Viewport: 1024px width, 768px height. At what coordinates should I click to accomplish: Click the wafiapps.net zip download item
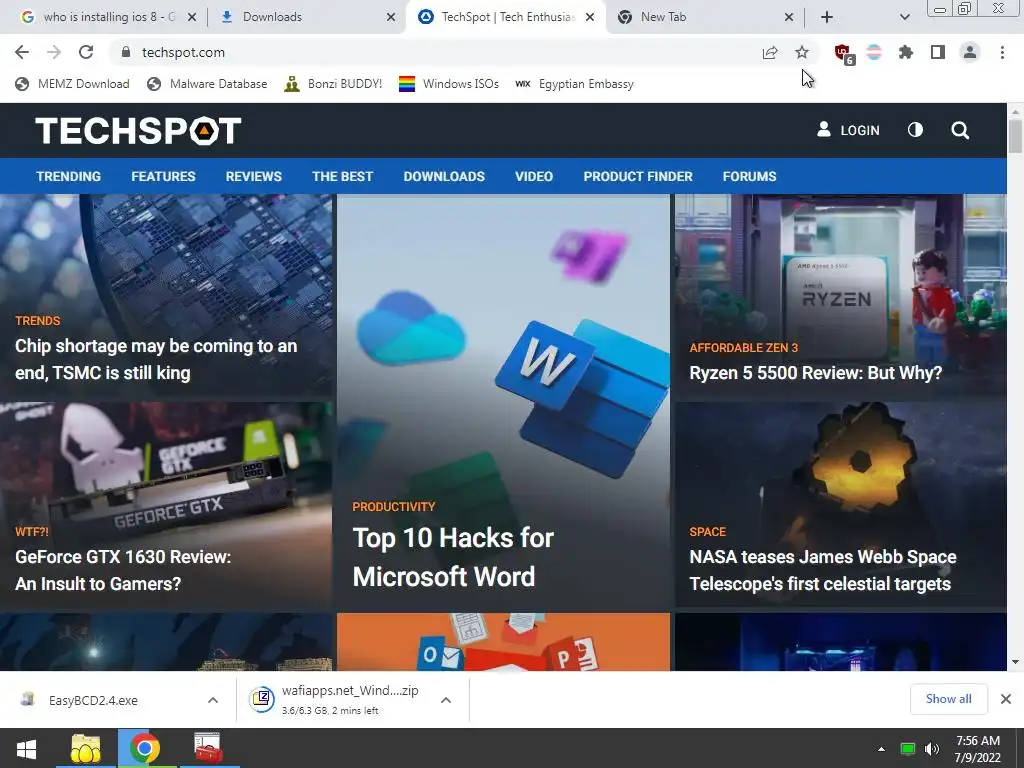336,700
